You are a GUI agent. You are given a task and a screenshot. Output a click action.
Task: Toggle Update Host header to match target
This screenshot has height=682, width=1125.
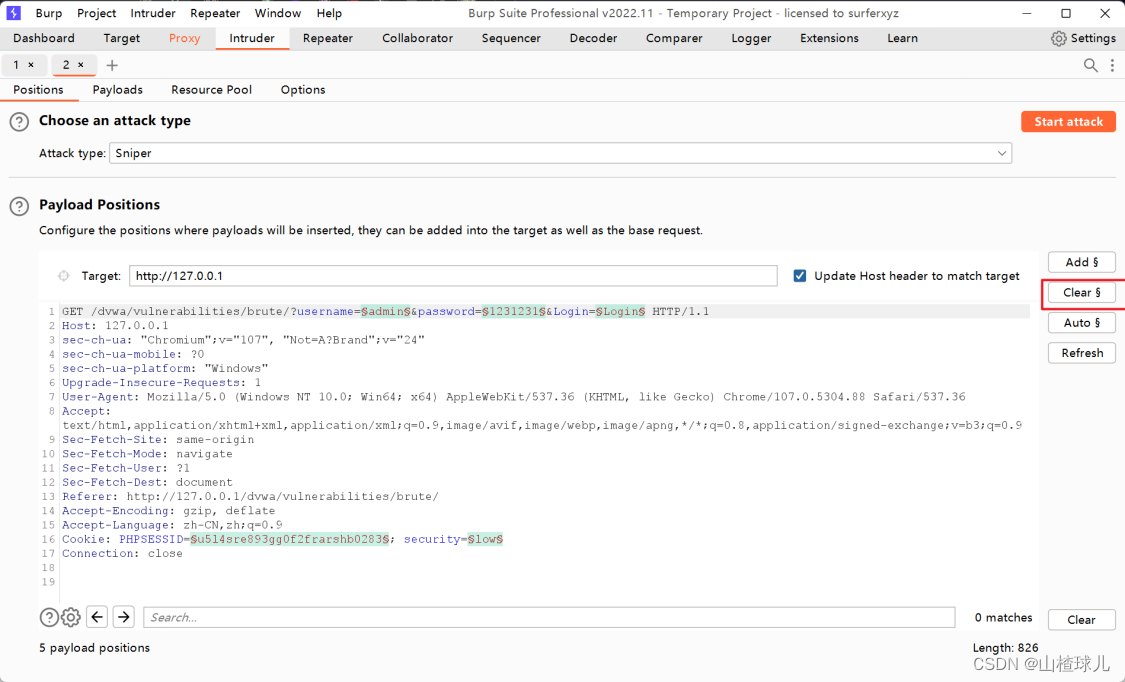tap(800, 276)
